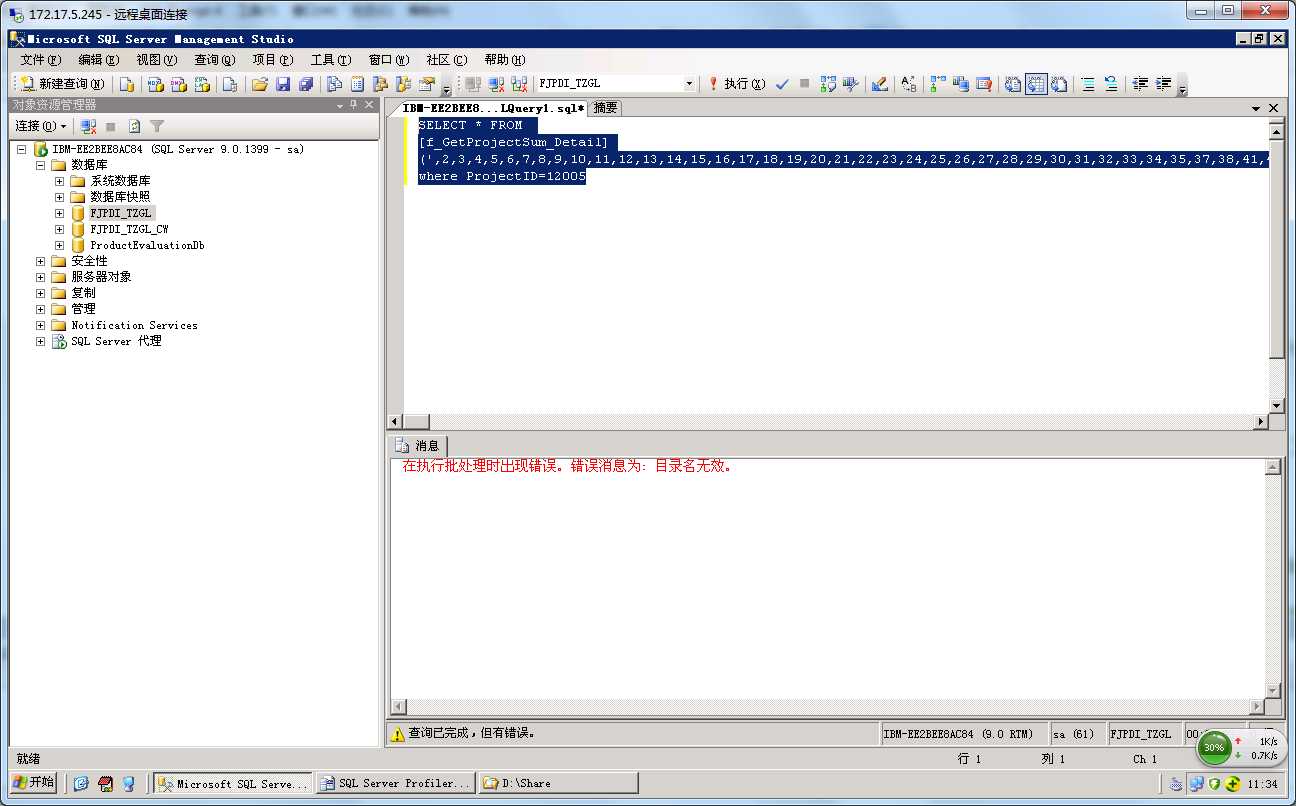Click the Properties window toolbar icon

point(427,84)
